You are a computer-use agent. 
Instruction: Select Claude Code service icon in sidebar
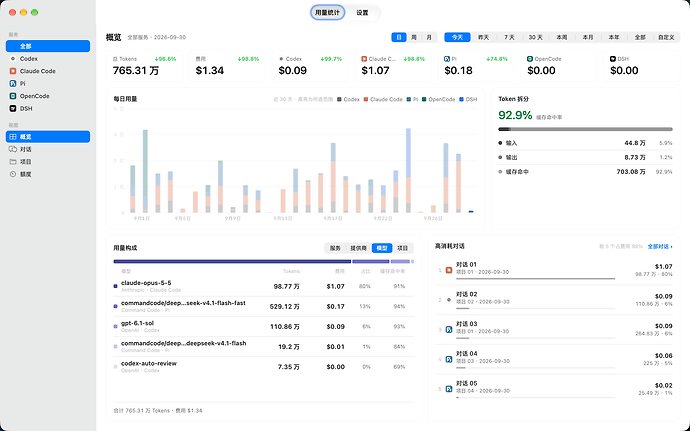tap(13, 71)
